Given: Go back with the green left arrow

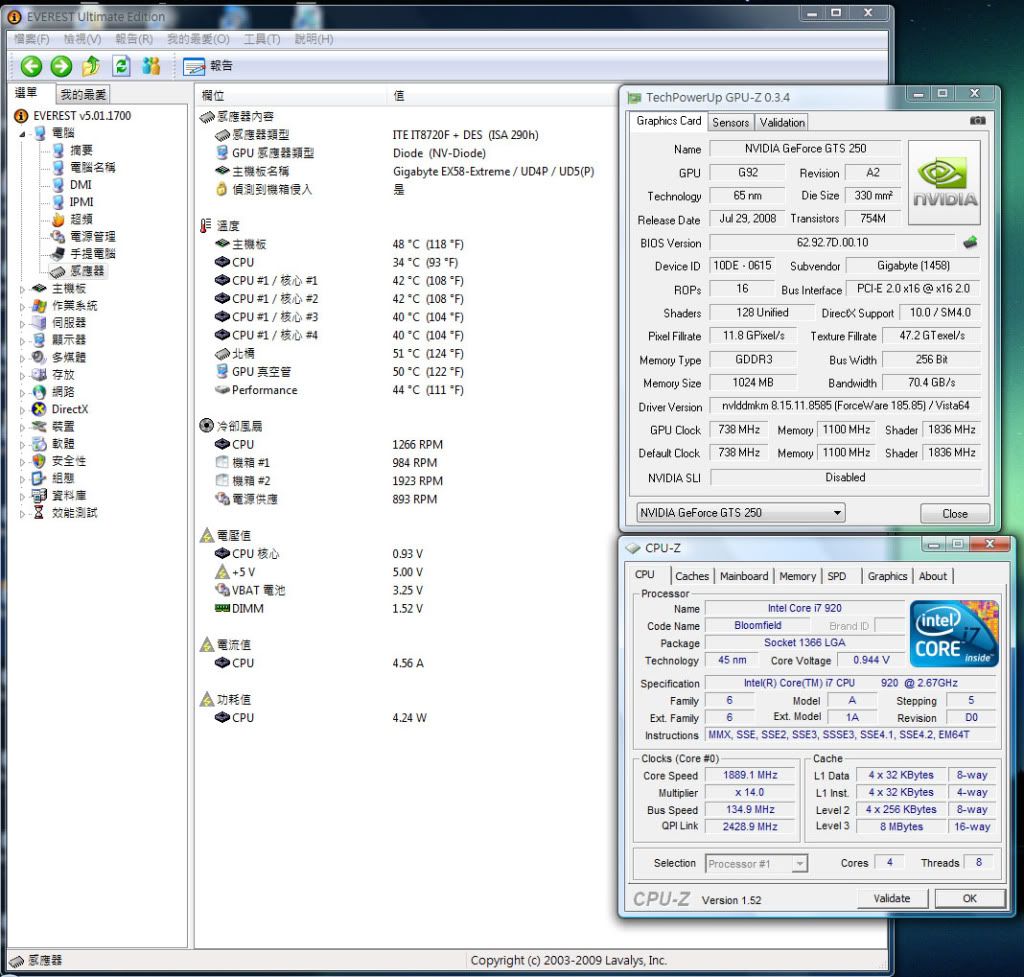Looking at the screenshot, I should 31,66.
